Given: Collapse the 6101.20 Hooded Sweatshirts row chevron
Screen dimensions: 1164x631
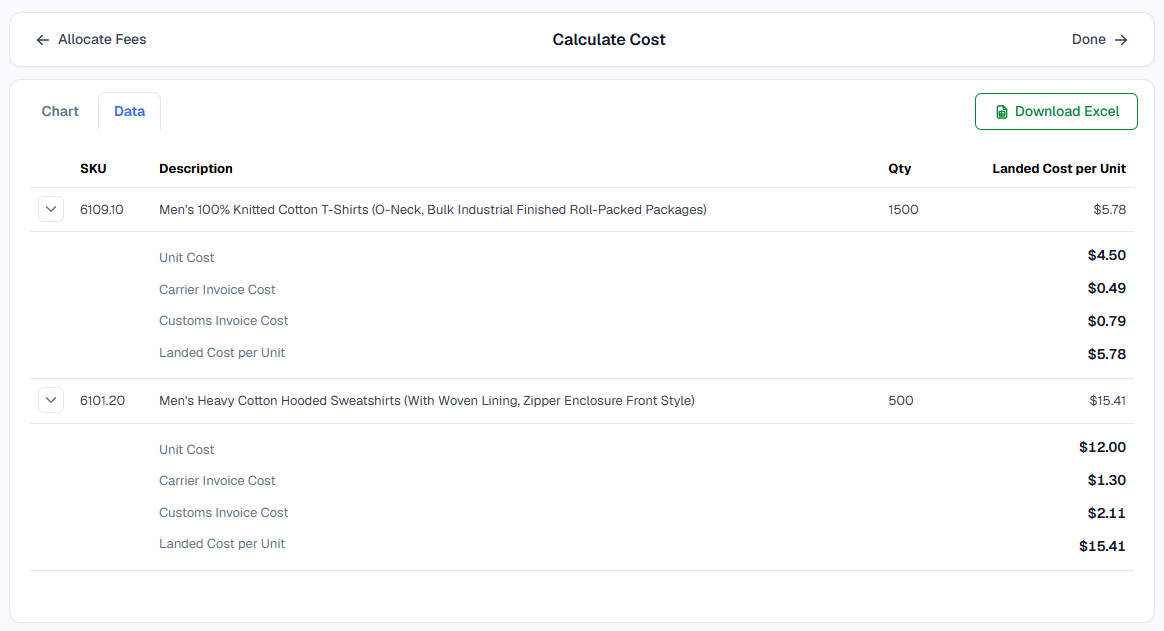Looking at the screenshot, I should pos(51,401).
